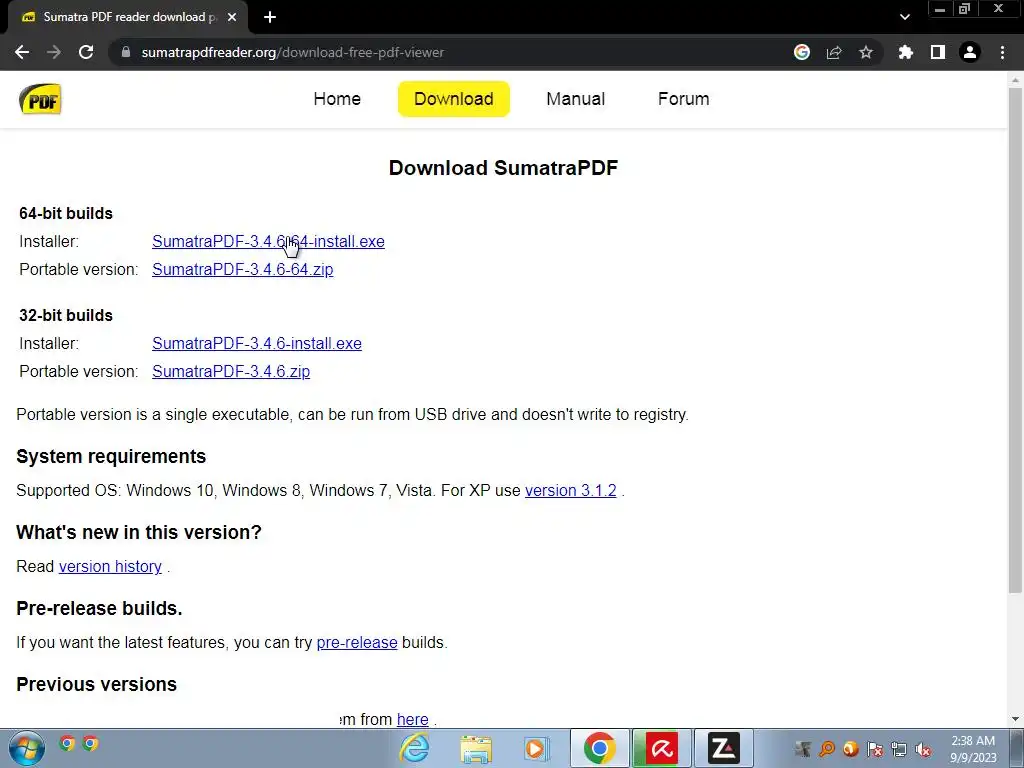Image resolution: width=1024 pixels, height=768 pixels.
Task: Open Windows Media Player on taskbar
Action: coord(536,749)
